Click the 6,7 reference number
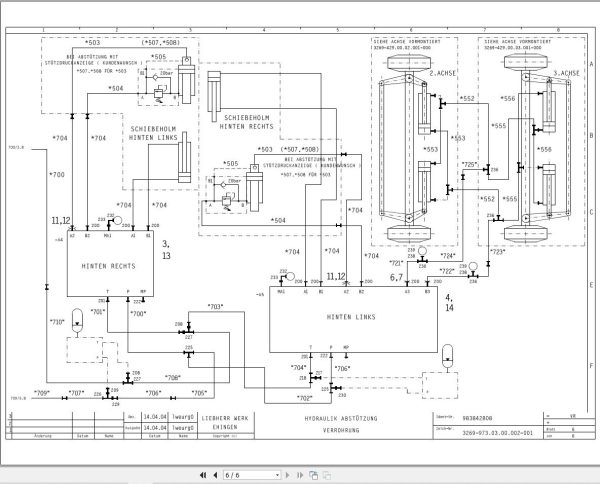The height and width of the screenshot is (484, 600). pos(396,278)
